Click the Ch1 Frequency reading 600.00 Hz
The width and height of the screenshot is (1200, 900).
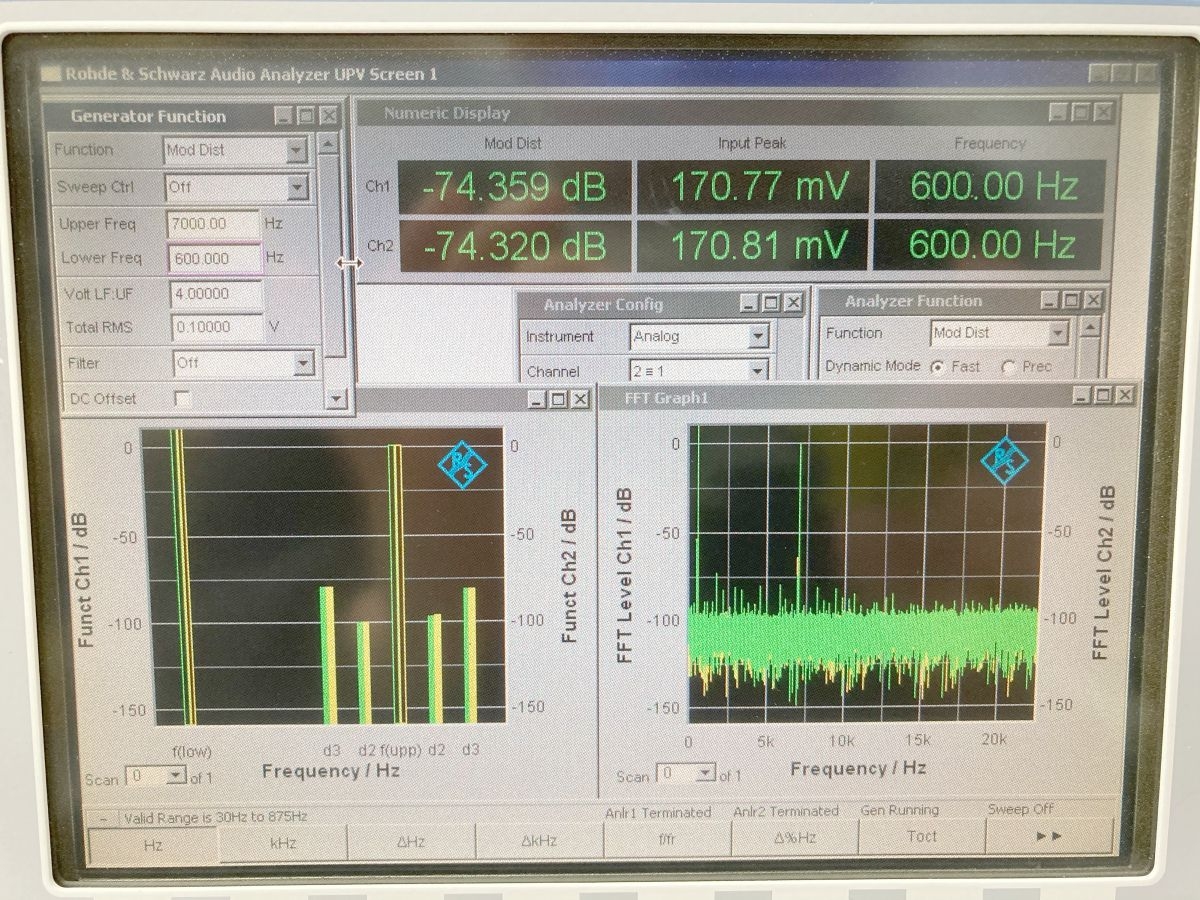coord(992,185)
